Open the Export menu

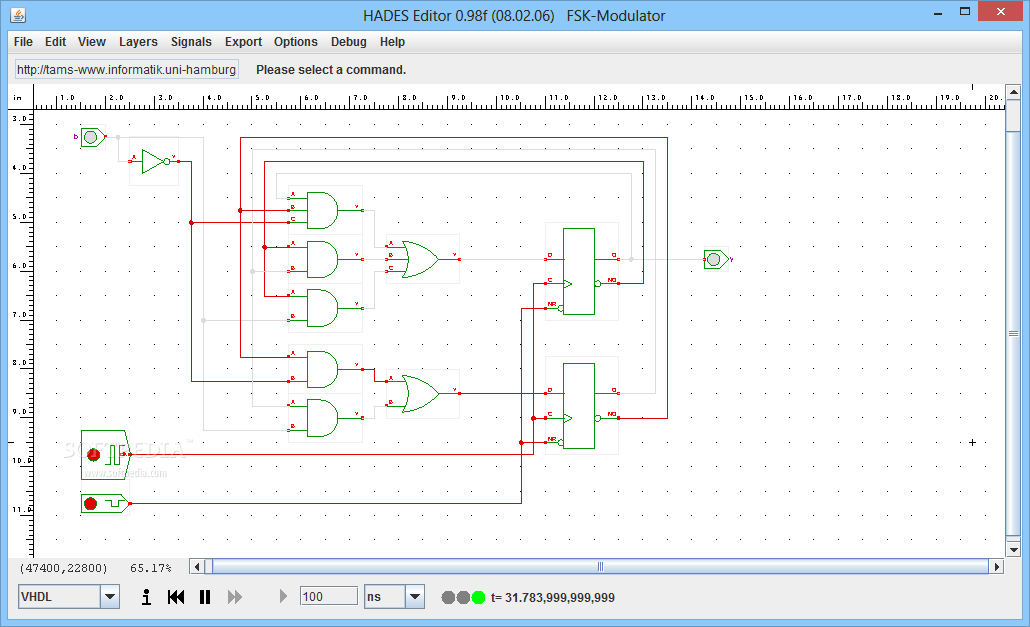click(x=243, y=41)
